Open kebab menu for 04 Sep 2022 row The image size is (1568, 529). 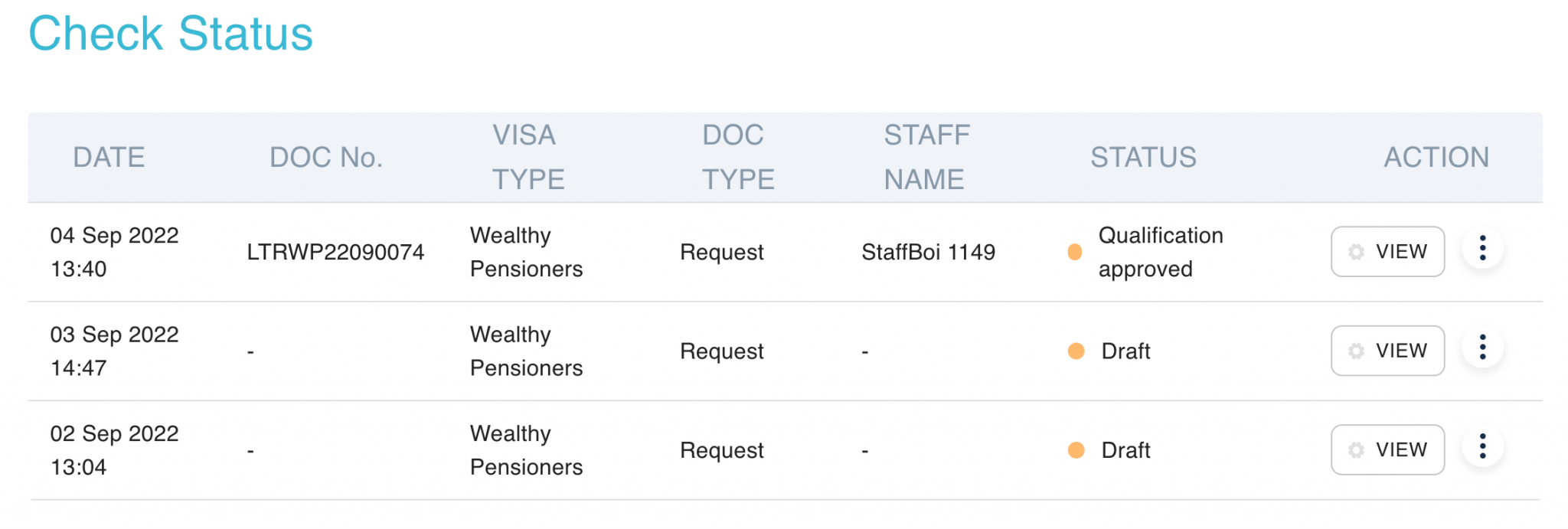click(1482, 248)
